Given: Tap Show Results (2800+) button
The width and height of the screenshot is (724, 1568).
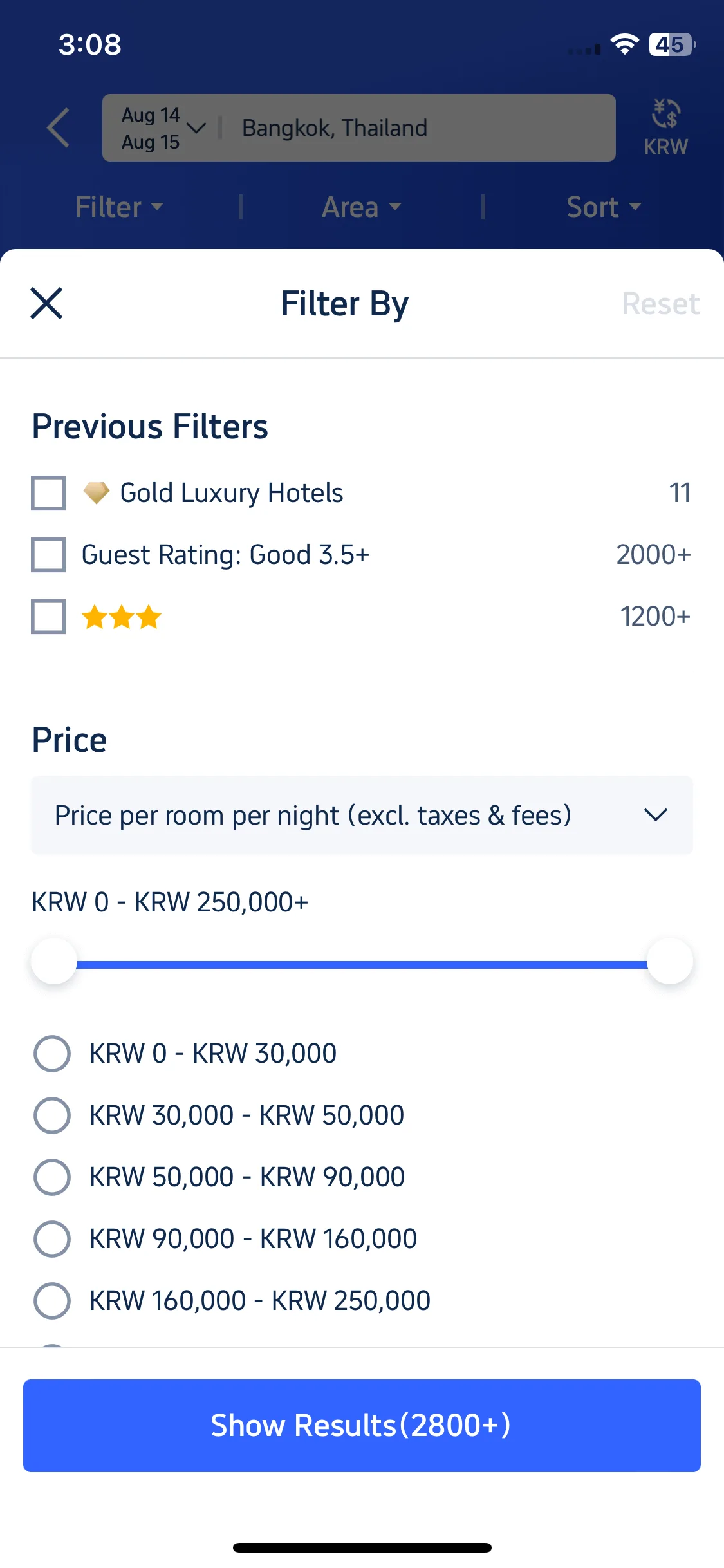Looking at the screenshot, I should [x=362, y=1426].
